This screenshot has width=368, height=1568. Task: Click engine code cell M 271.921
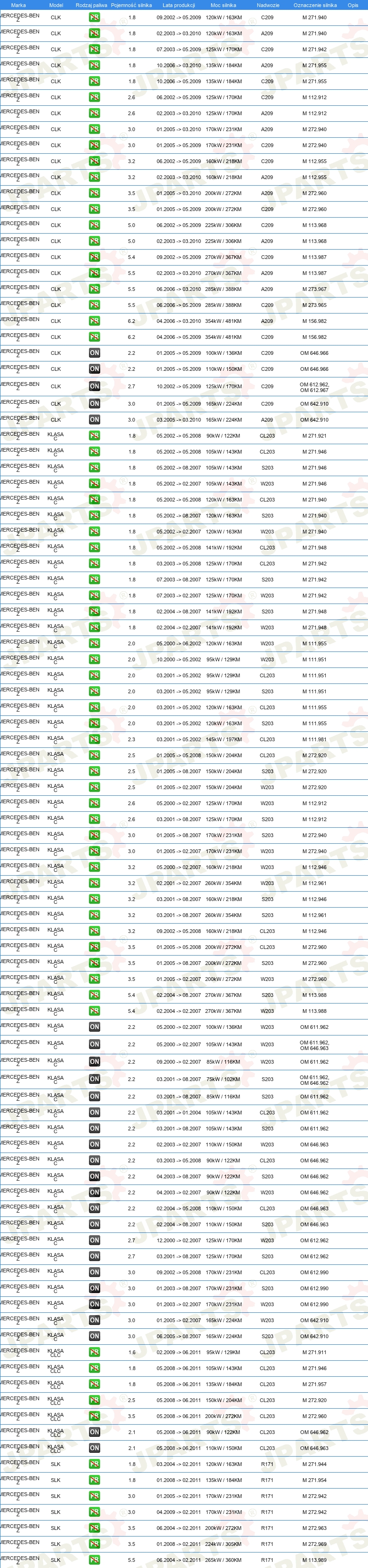pyautogui.click(x=314, y=436)
